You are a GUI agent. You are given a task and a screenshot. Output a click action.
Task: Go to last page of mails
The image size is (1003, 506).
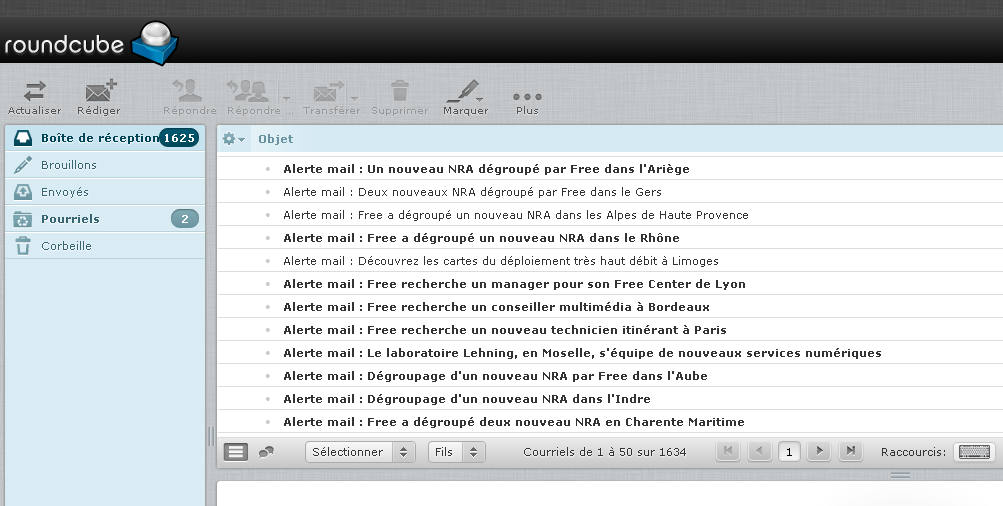(851, 451)
